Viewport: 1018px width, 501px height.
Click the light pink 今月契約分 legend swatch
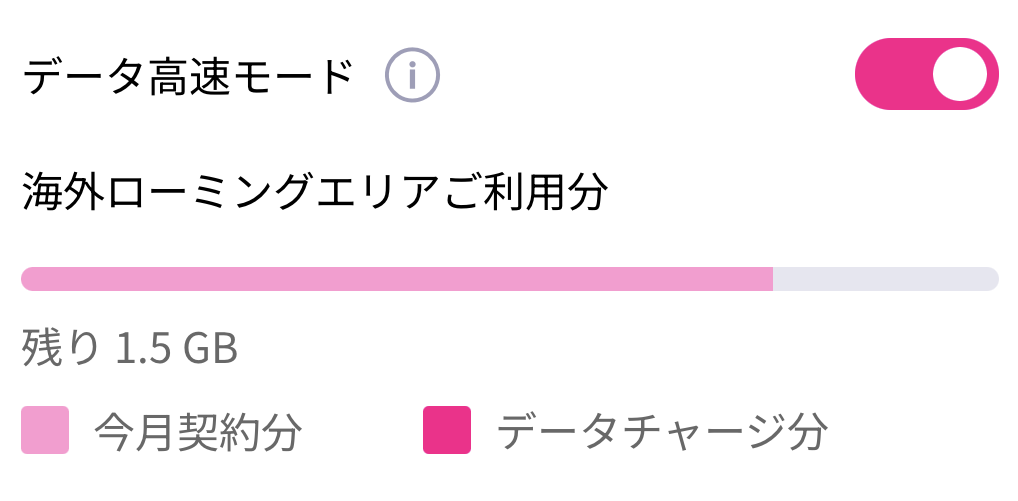[45, 430]
